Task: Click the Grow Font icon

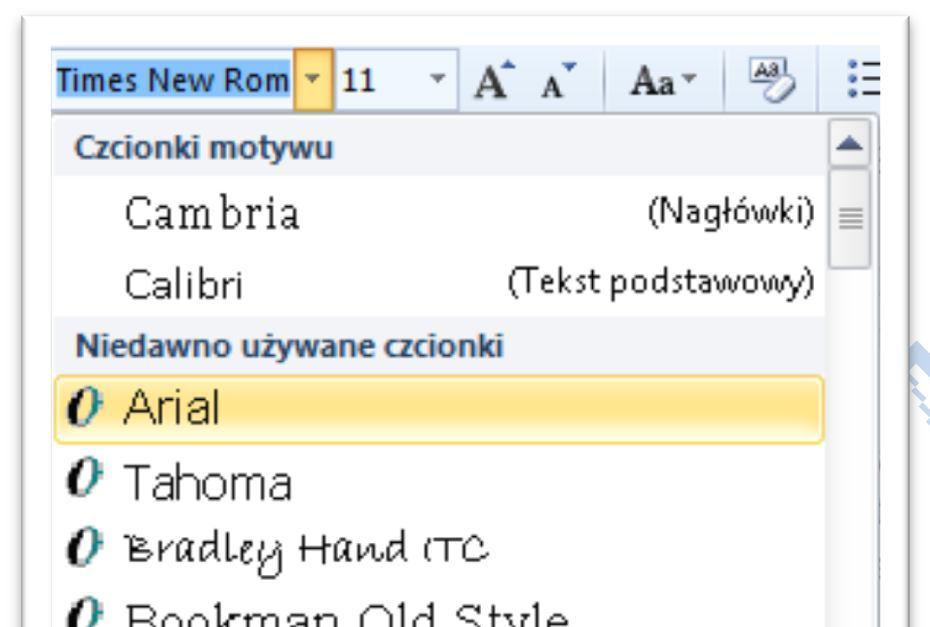Action: click(493, 80)
